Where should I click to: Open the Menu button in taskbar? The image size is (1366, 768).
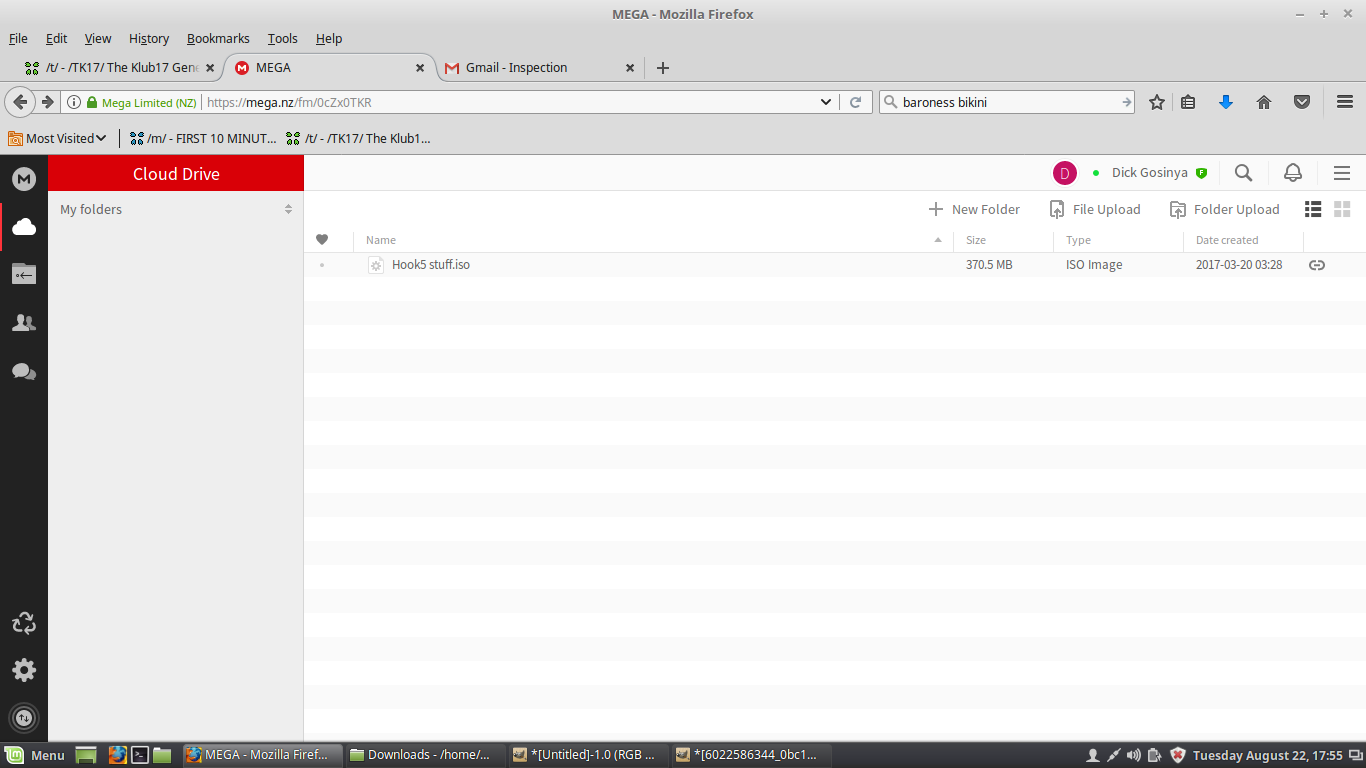pos(36,755)
